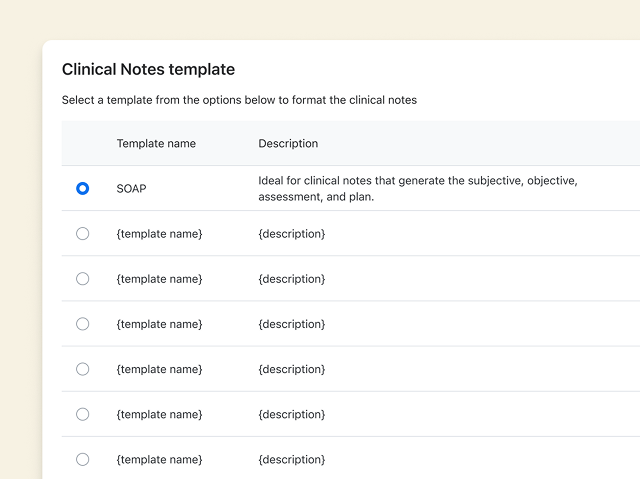Pick the radio button in the fourth table row

(82, 324)
